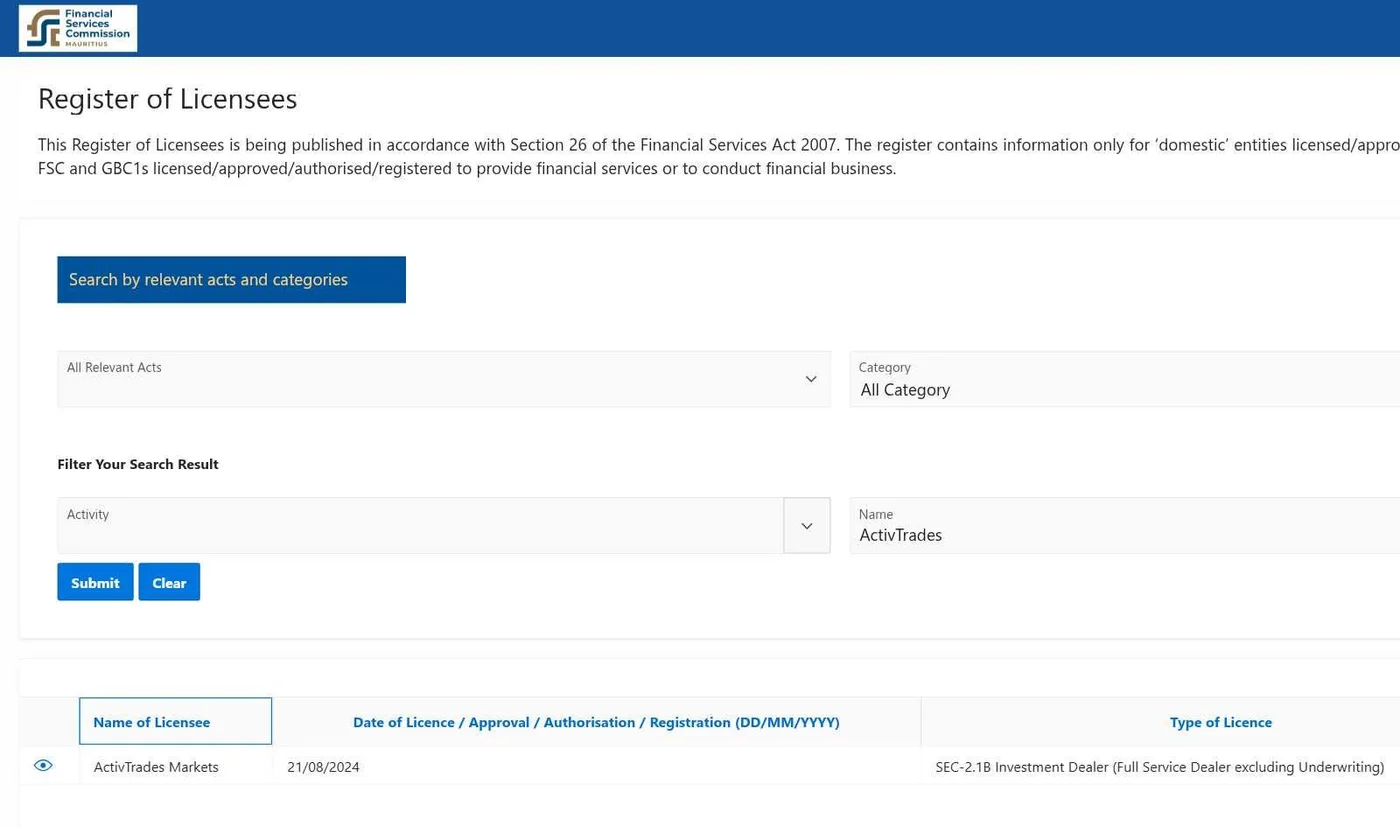Image resolution: width=1400 pixels, height=827 pixels.
Task: Click the Financial Services Commission Mauritius logo
Action: click(x=78, y=28)
